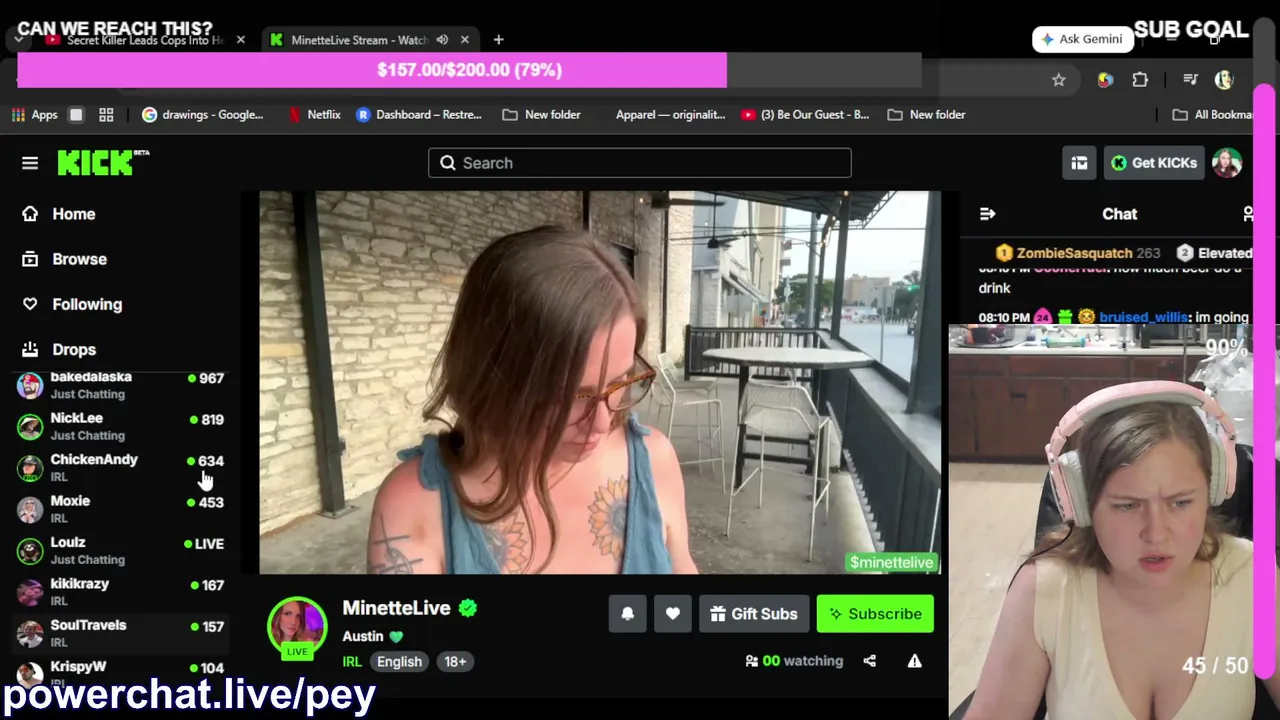This screenshot has height=720, width=1280.
Task: Open the Kick profile avatar menu
Action: (1227, 163)
